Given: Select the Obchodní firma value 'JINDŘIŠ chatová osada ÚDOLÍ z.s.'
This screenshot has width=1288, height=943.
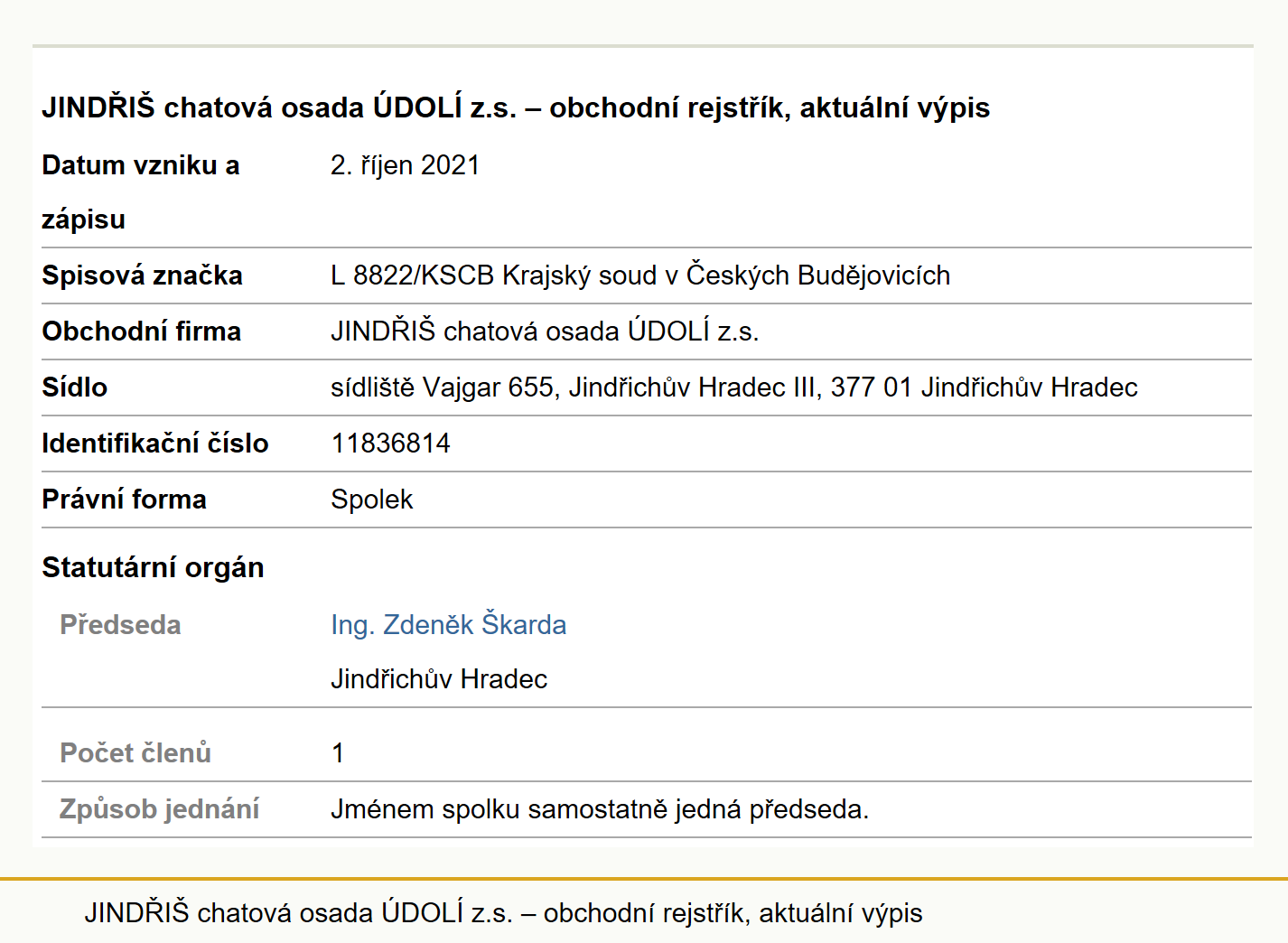Looking at the screenshot, I should tap(545, 331).
